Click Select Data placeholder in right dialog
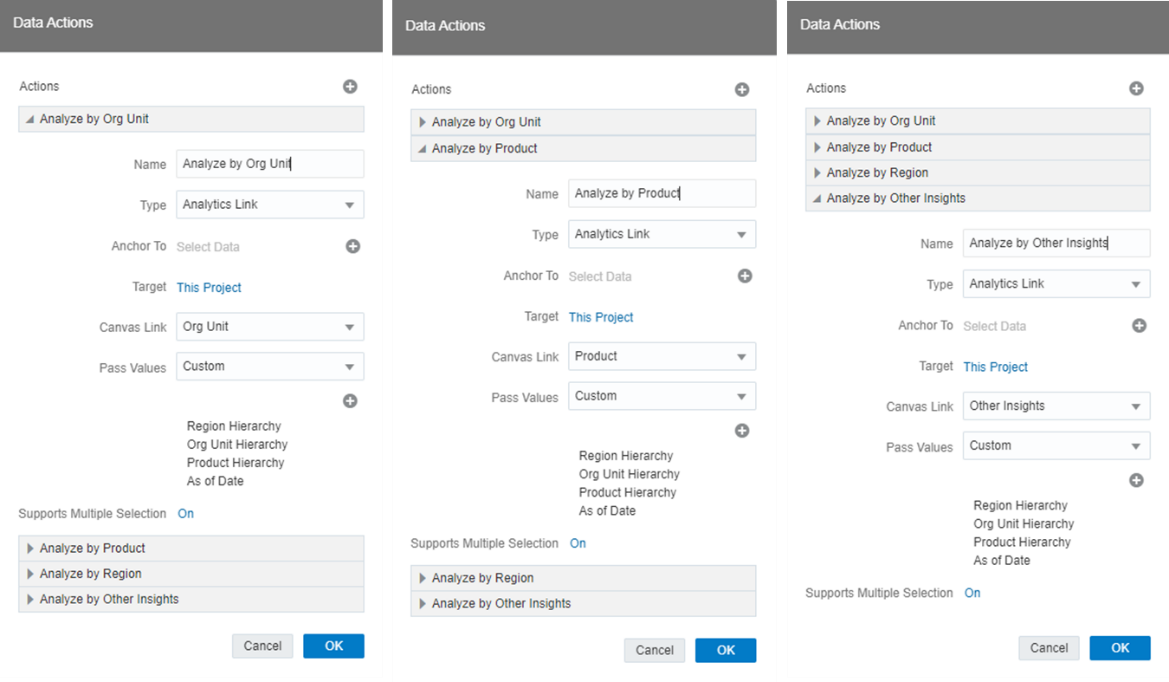 [x=995, y=326]
